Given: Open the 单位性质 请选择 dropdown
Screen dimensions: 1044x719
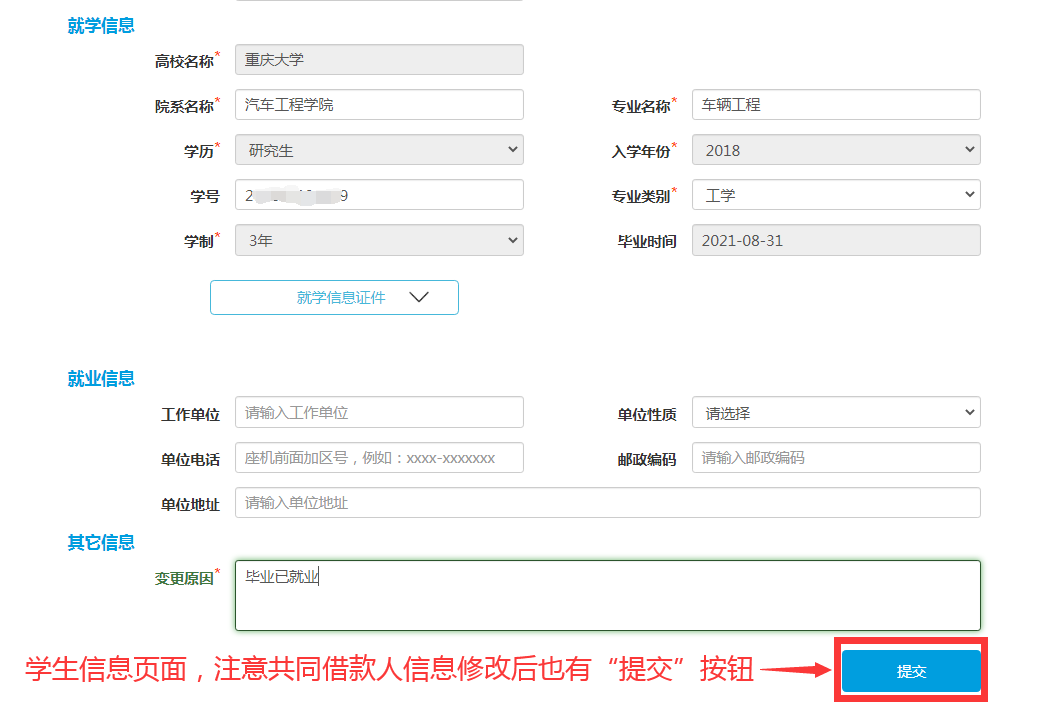Looking at the screenshot, I should coord(836,412).
